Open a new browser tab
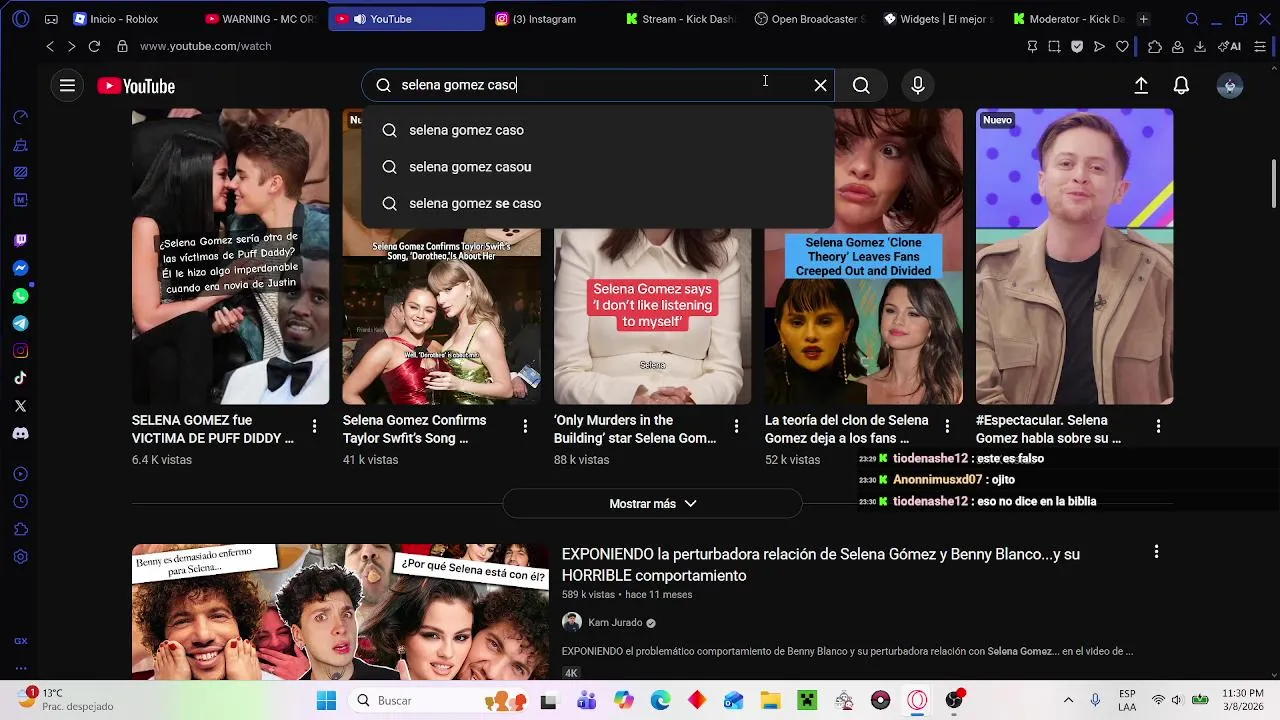The image size is (1280, 720). tap(1143, 19)
